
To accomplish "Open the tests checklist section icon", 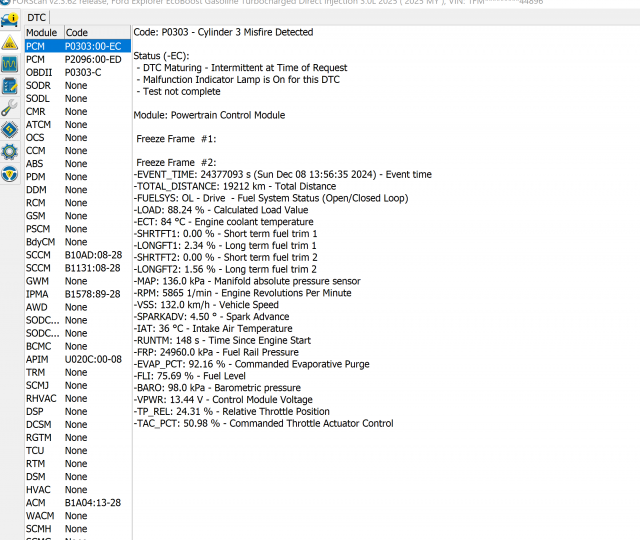I will click(10, 86).
